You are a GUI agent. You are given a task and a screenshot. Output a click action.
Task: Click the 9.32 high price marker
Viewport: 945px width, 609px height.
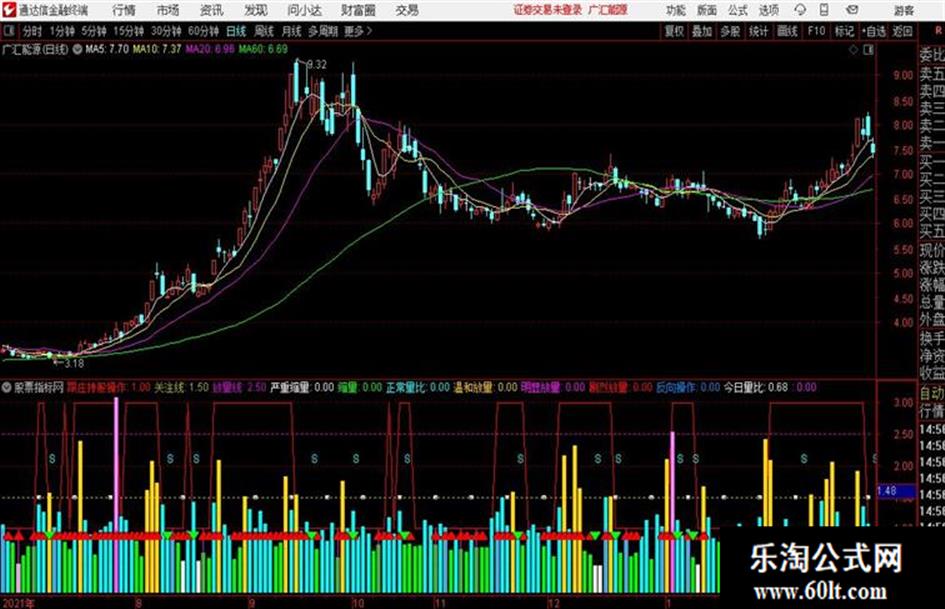316,64
